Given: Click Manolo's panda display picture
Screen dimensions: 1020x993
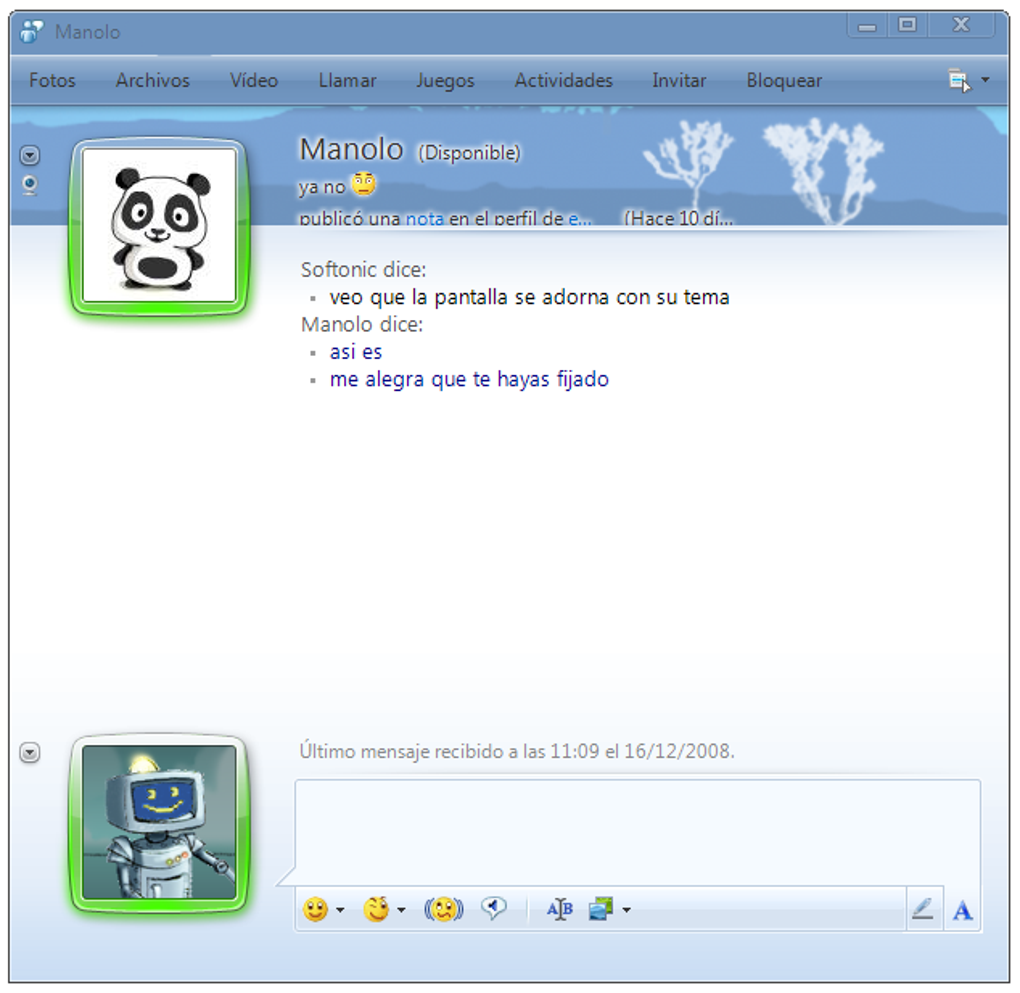Looking at the screenshot, I should click(159, 226).
